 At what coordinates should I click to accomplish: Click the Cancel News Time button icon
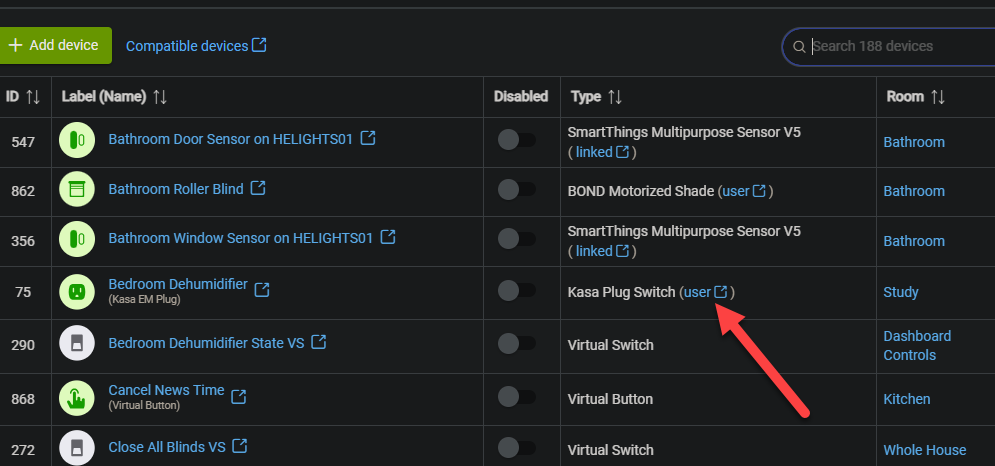[77, 398]
